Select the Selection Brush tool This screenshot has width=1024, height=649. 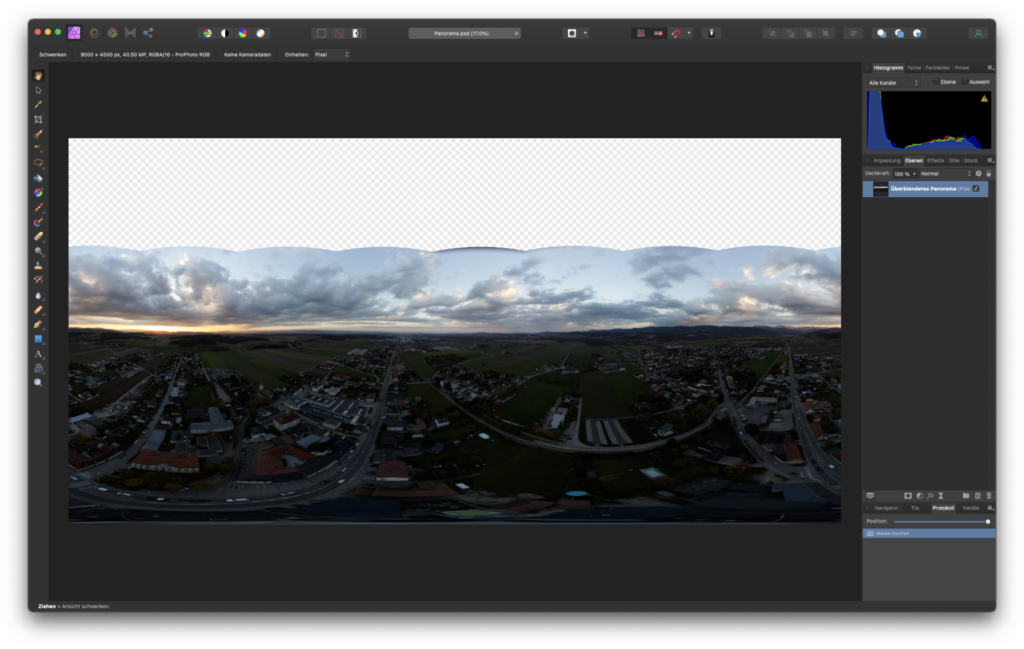point(39,134)
